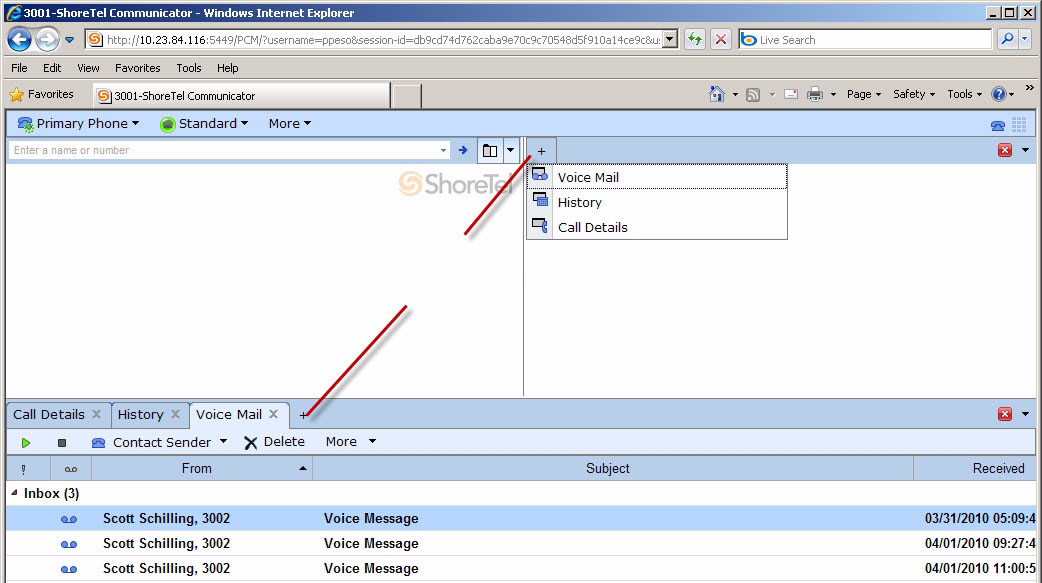Click the new blank browser tab
Viewport: 1042px width, 583px height.
click(406, 96)
